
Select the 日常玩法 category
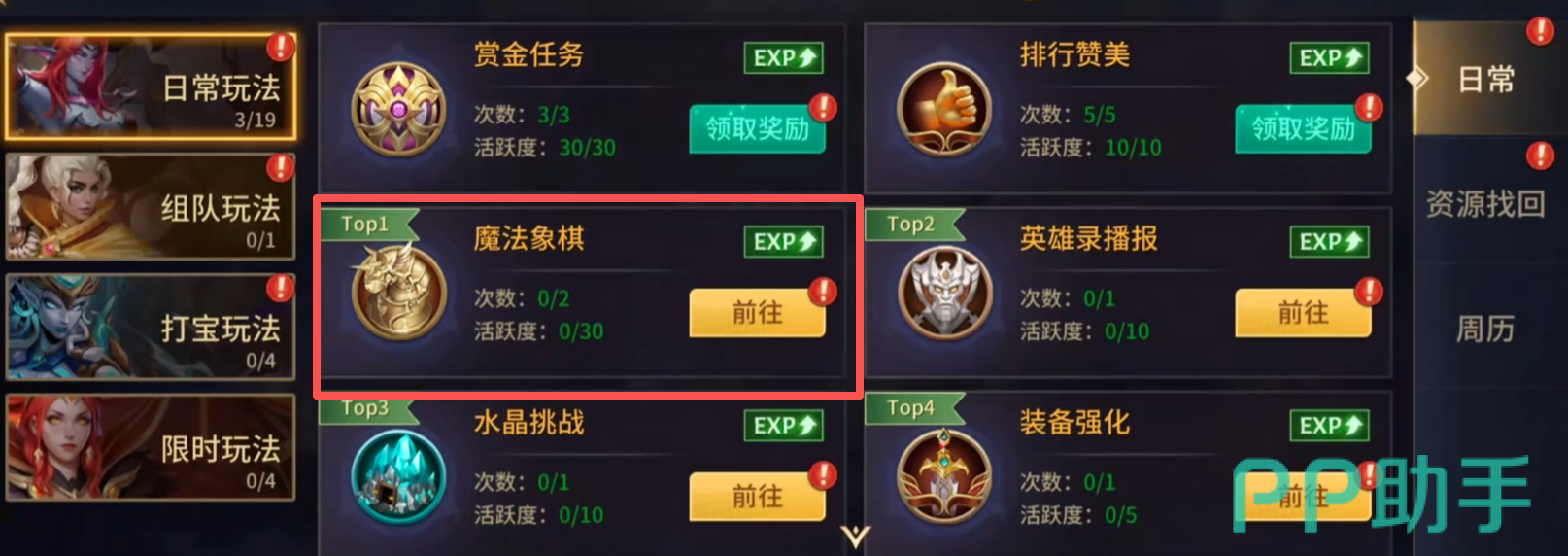coord(151,87)
